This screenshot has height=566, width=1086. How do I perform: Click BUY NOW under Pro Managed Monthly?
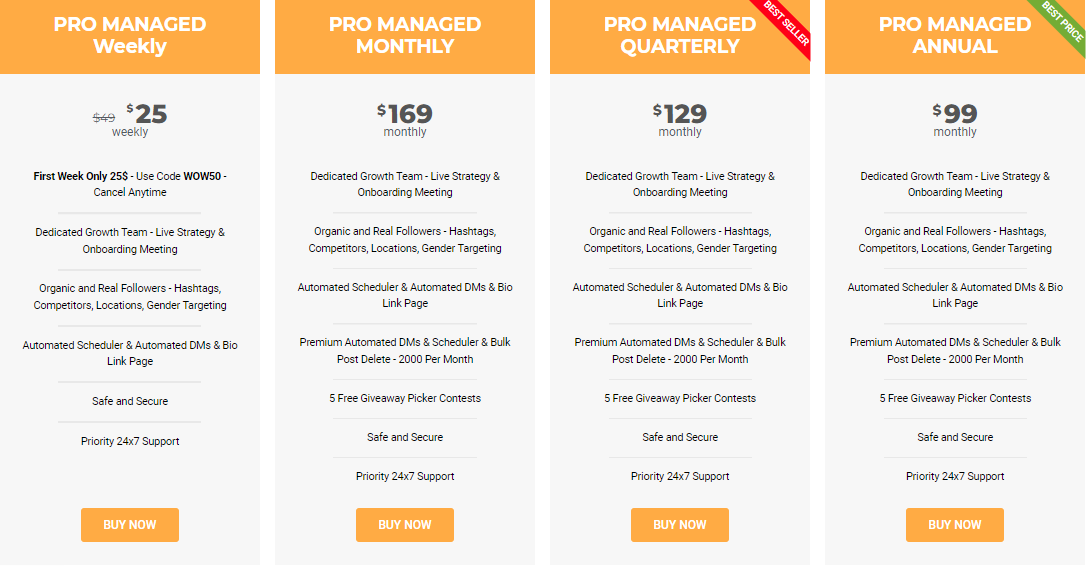click(x=404, y=525)
